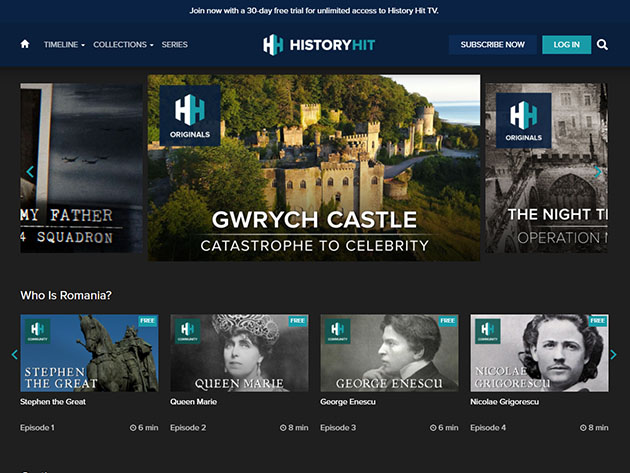Open the Series menu item
This screenshot has width=630, height=473.
pos(174,45)
